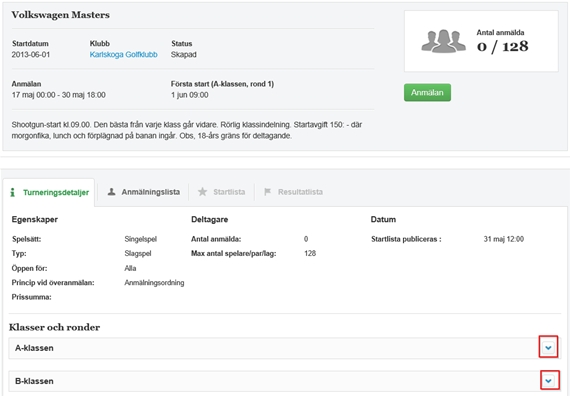Click the A-klassen row label
570x396 pixels.
click(x=35, y=348)
